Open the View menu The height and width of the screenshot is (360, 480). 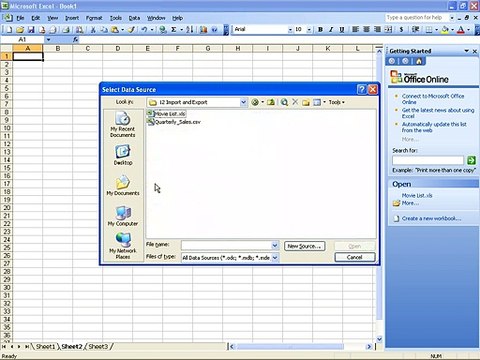52,18
